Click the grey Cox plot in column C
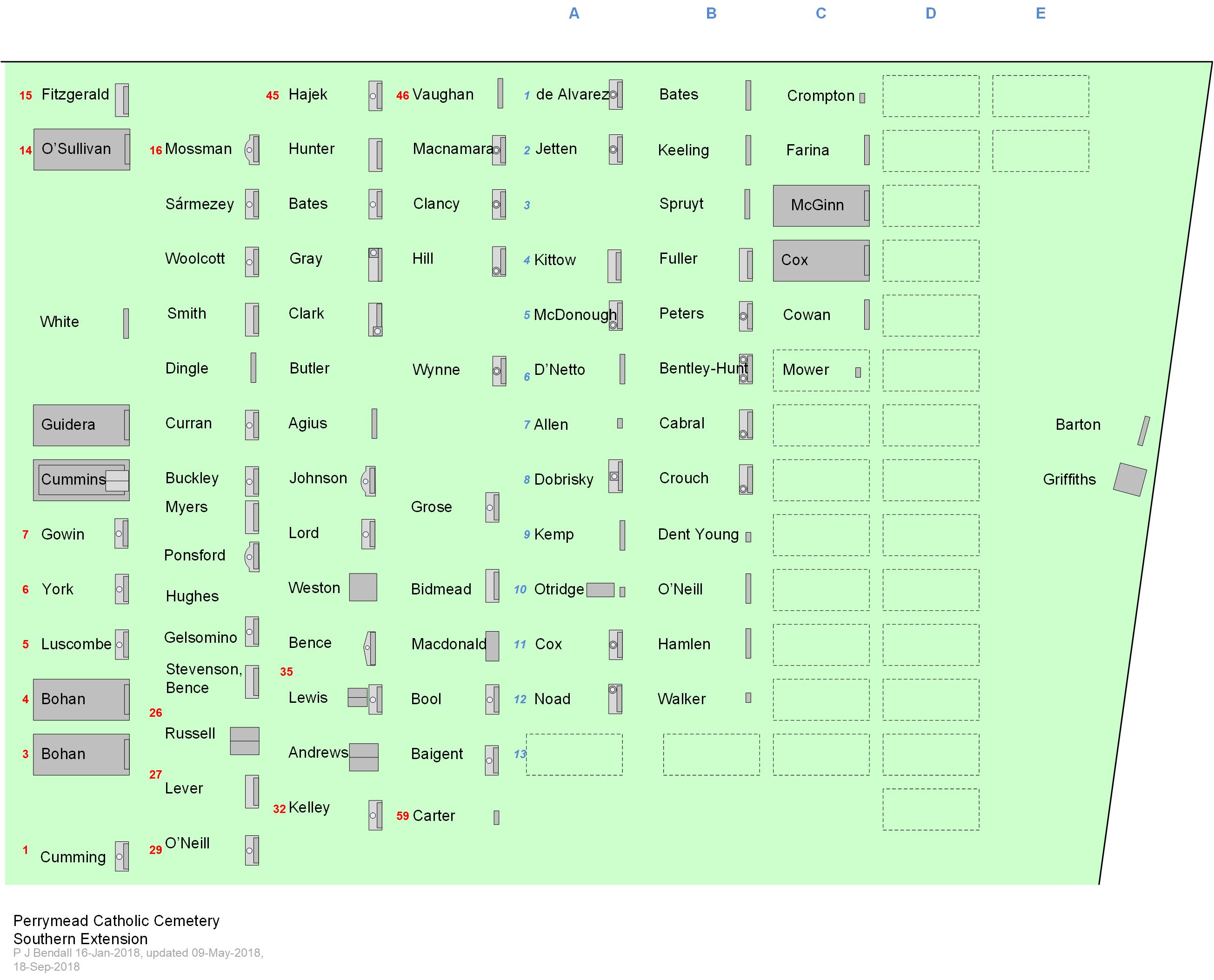Image resolution: width=1214 pixels, height=980 pixels. pos(821,260)
